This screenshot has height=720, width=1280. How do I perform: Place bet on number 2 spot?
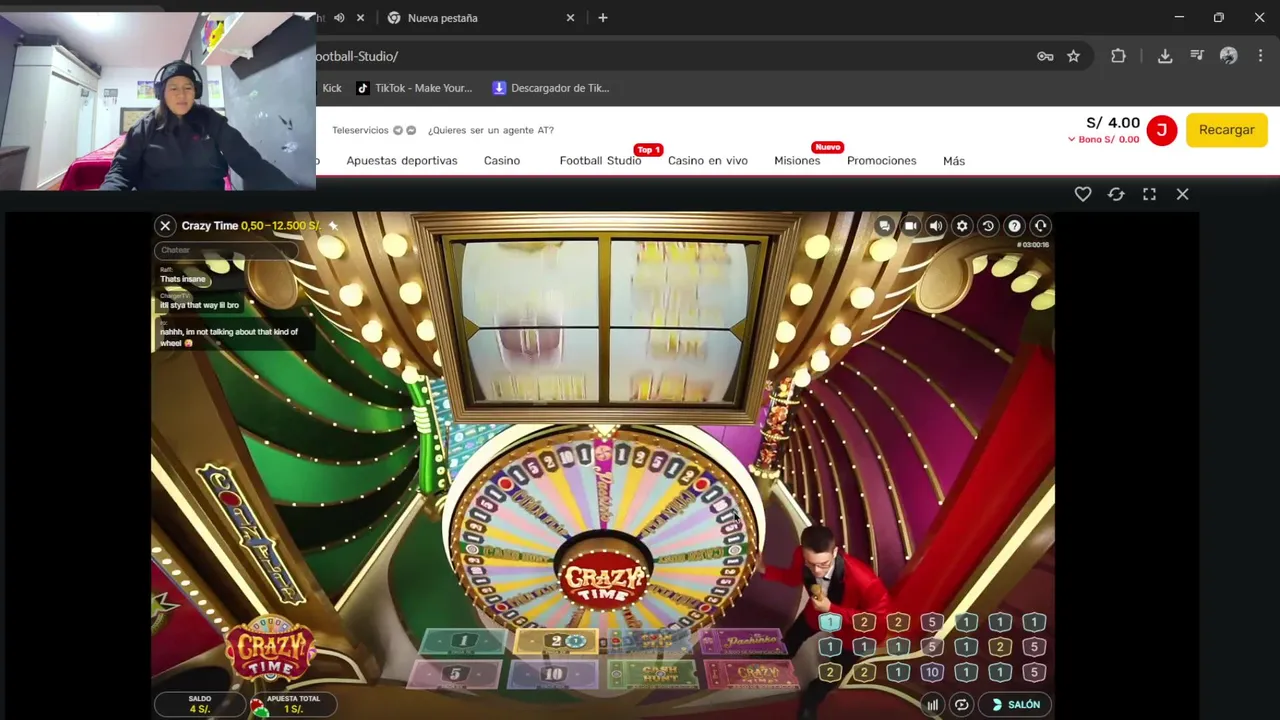[x=556, y=641]
